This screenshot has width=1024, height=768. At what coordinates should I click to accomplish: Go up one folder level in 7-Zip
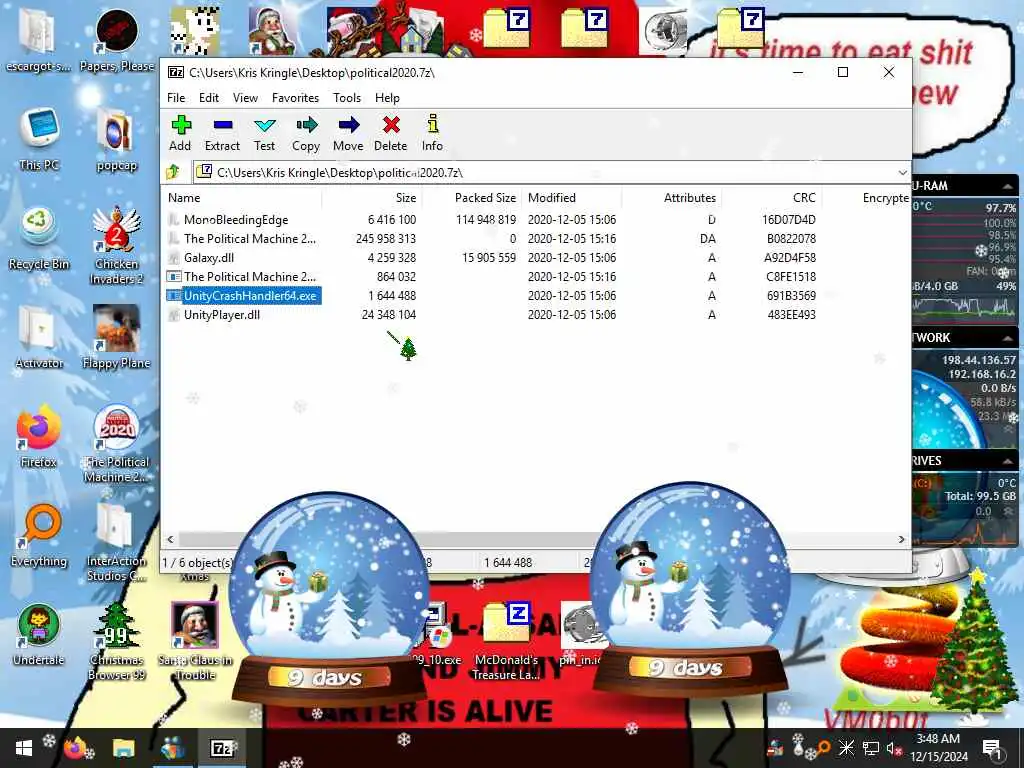tap(174, 172)
